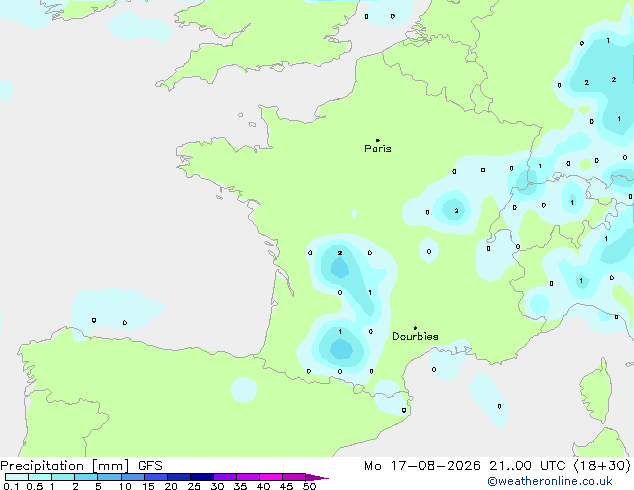Screen dimensions: 634x490
Task: Open the weatheronline.co.uk copyright link
Action: tap(550, 481)
